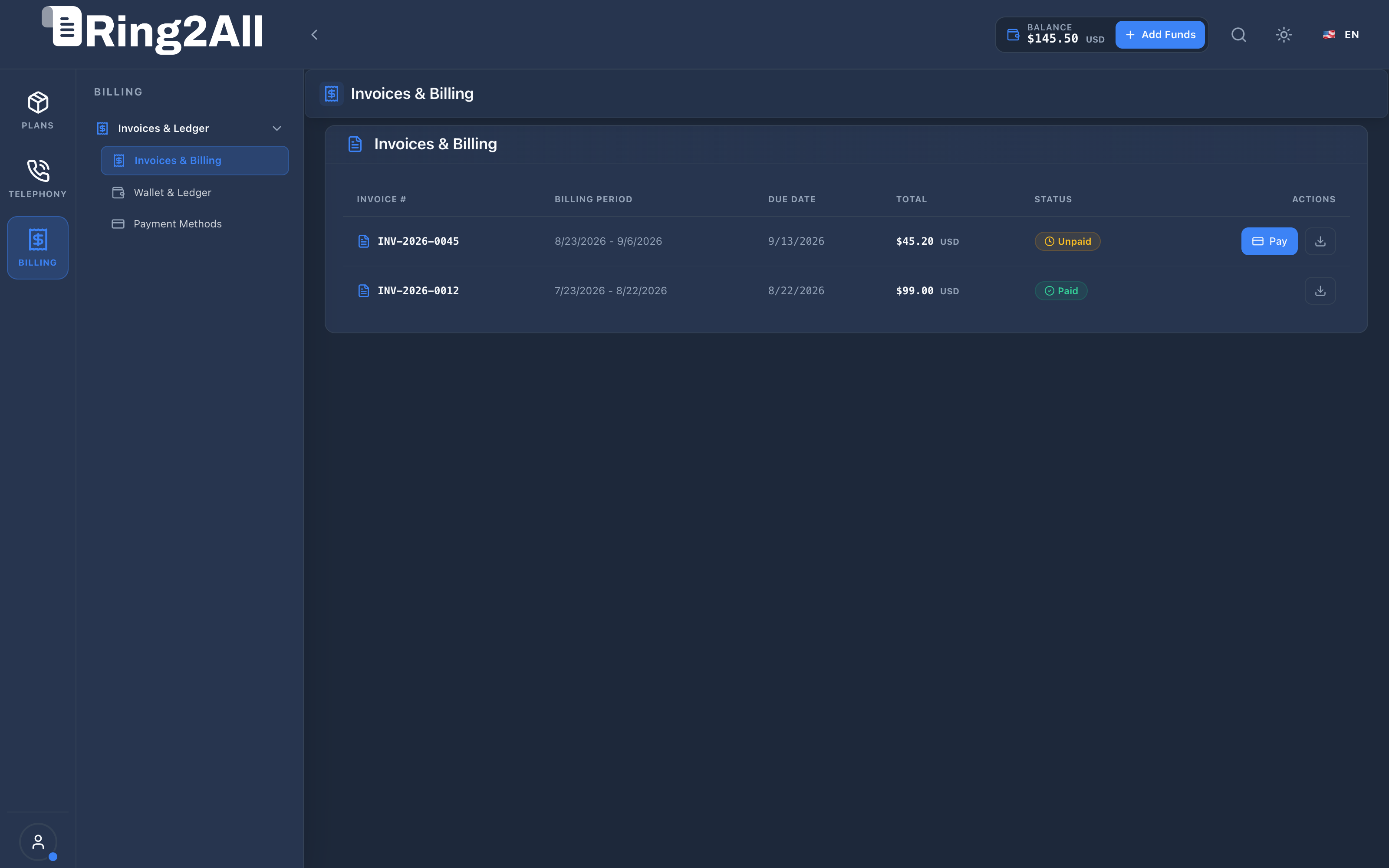The width and height of the screenshot is (1389, 868).
Task: Click the Invoices & Ledger receipt icon
Action: coord(102,128)
